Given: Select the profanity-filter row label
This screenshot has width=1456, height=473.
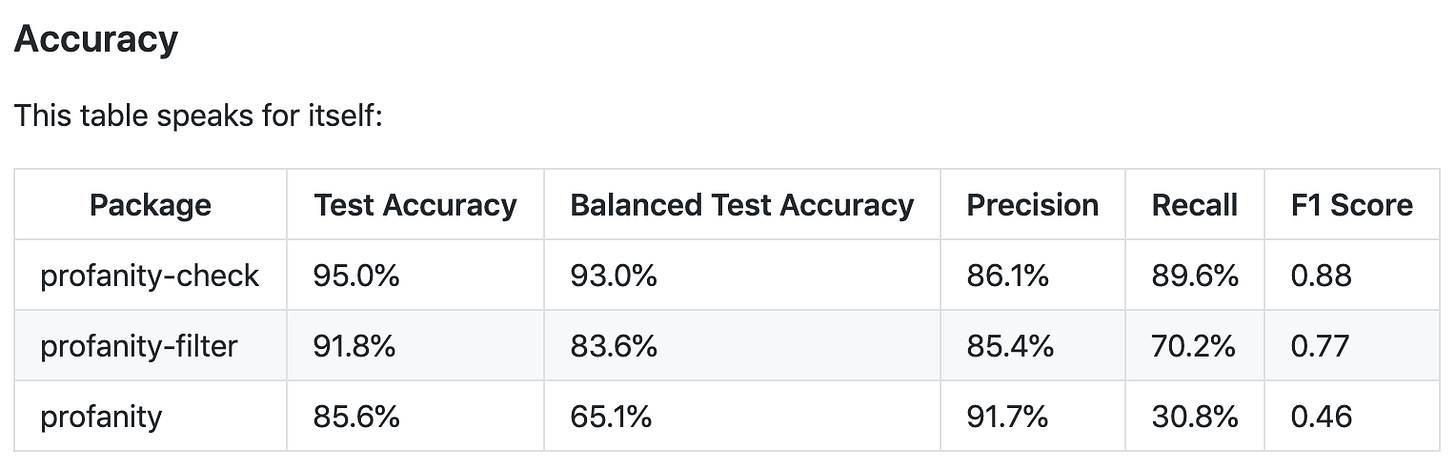Looking at the screenshot, I should (139, 346).
